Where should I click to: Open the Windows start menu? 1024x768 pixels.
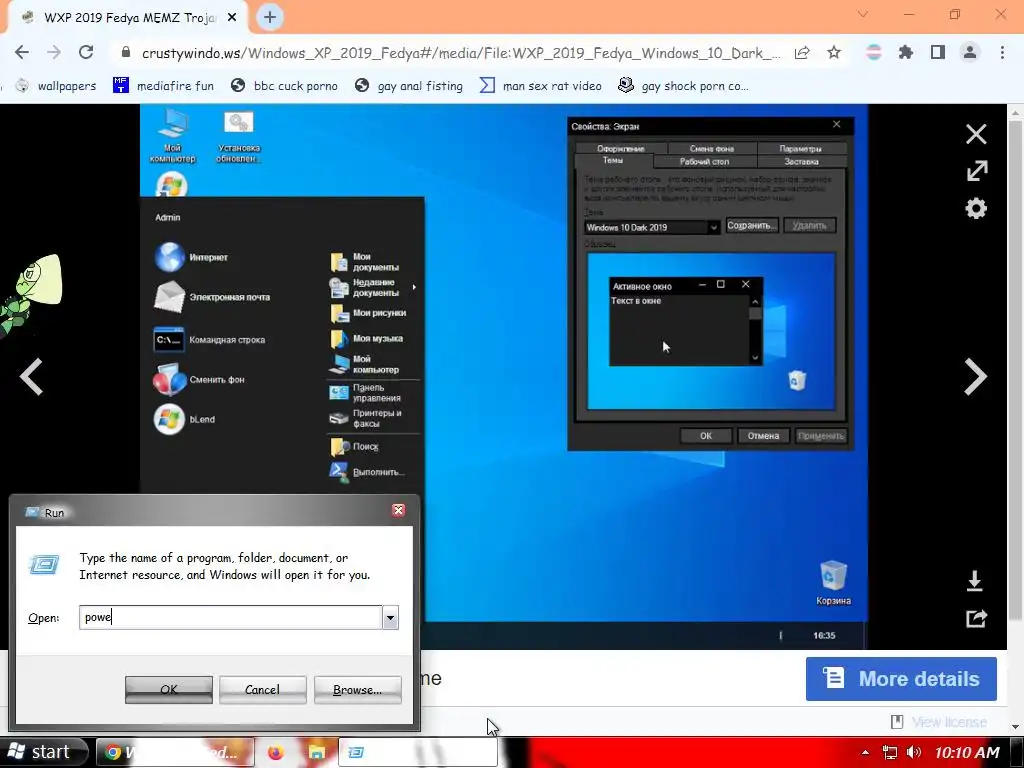pyautogui.click(x=42, y=752)
